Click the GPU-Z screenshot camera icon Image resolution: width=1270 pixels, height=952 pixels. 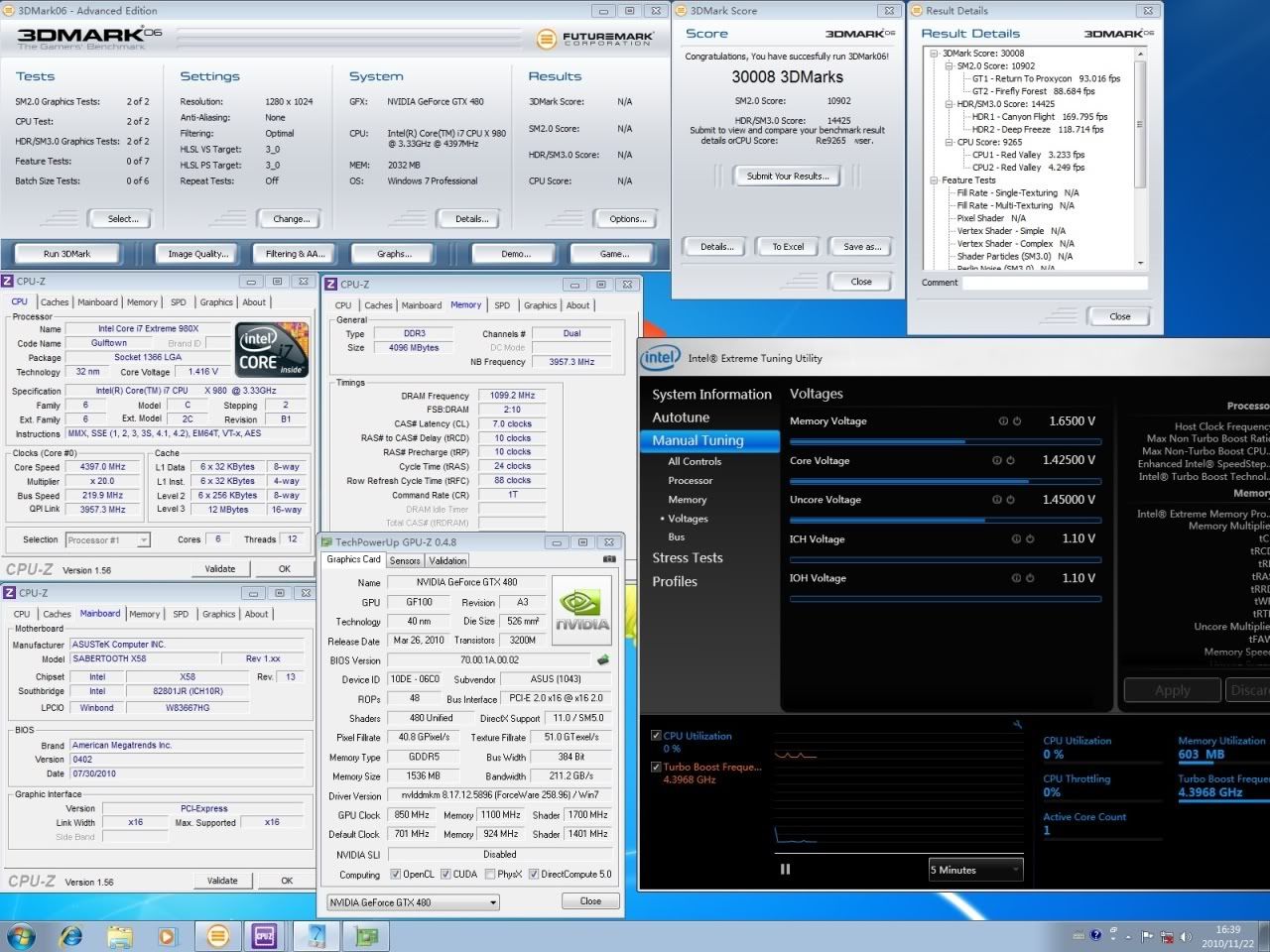pyautogui.click(x=609, y=560)
